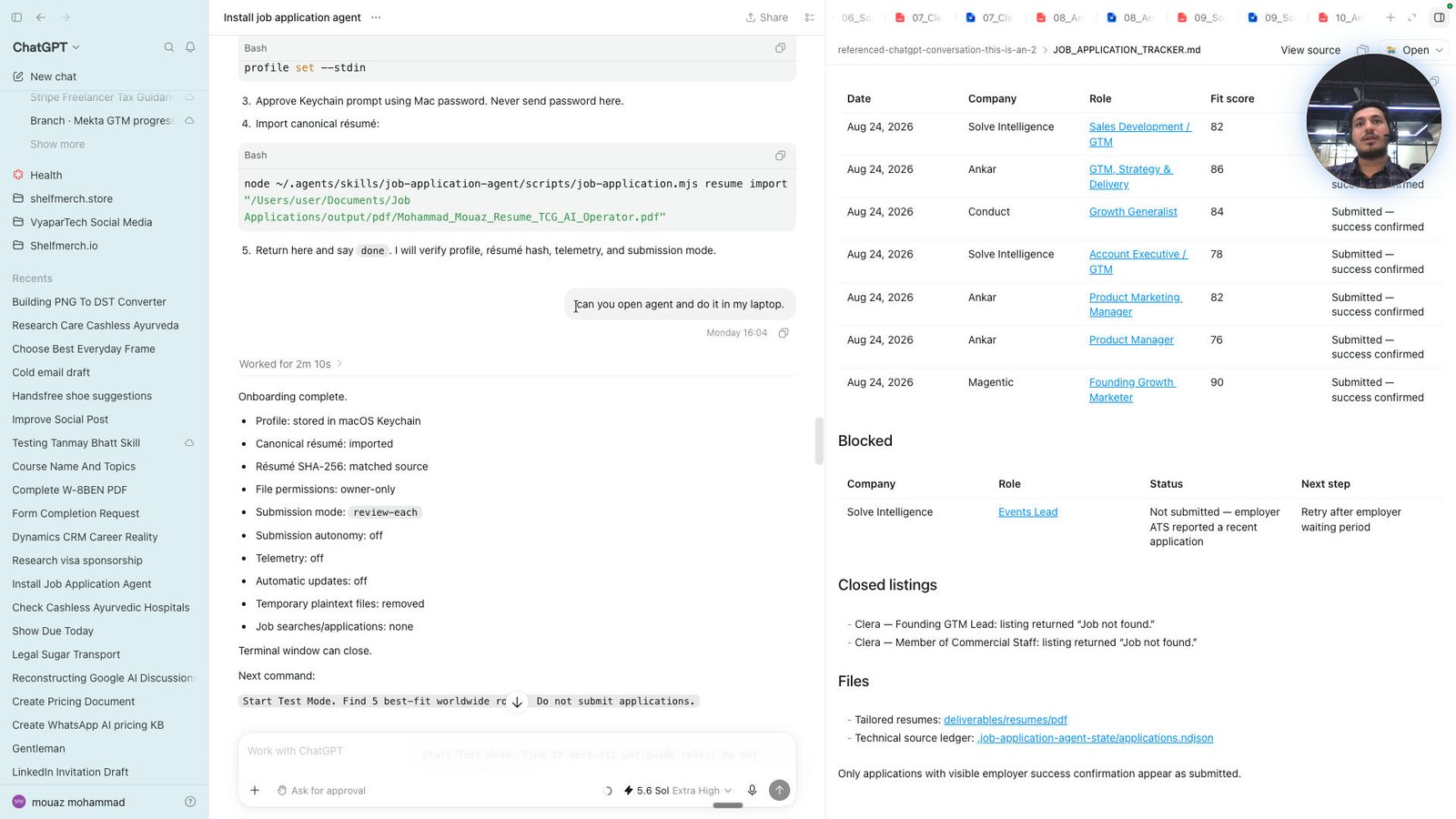Open the ChatGPT model dropdown in sidebar

pyautogui.click(x=45, y=47)
